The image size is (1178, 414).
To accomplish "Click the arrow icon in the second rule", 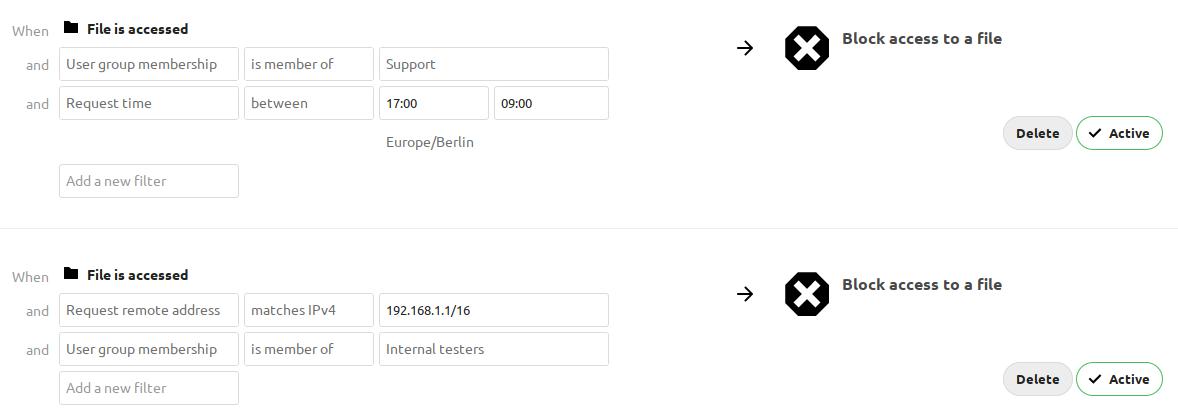I will 744,294.
